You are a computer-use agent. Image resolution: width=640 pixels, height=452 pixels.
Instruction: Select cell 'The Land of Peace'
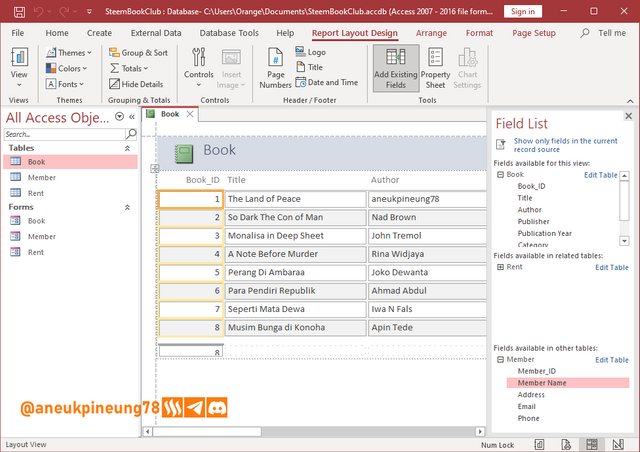(x=296, y=199)
